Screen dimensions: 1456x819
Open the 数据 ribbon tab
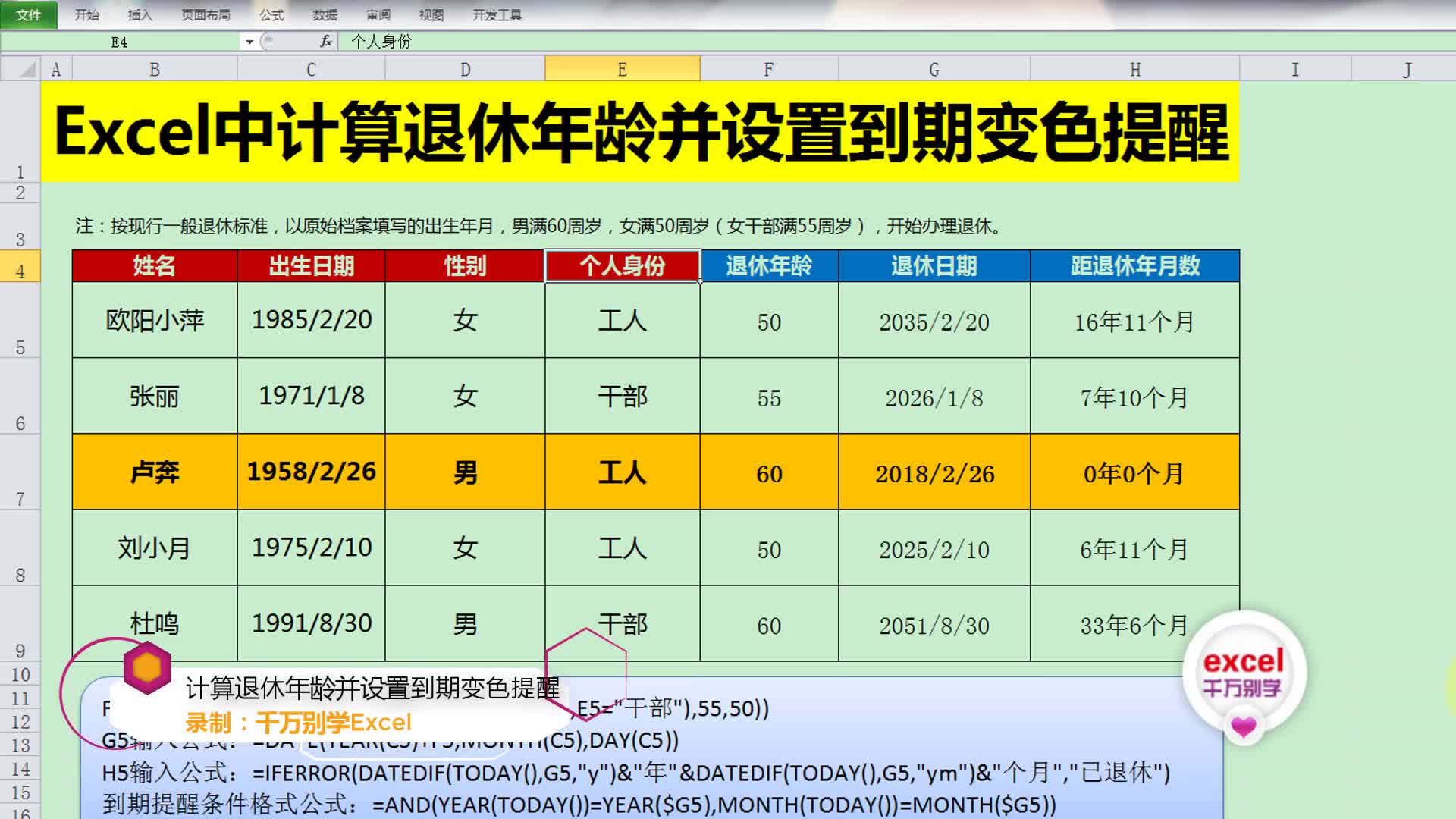(x=325, y=15)
